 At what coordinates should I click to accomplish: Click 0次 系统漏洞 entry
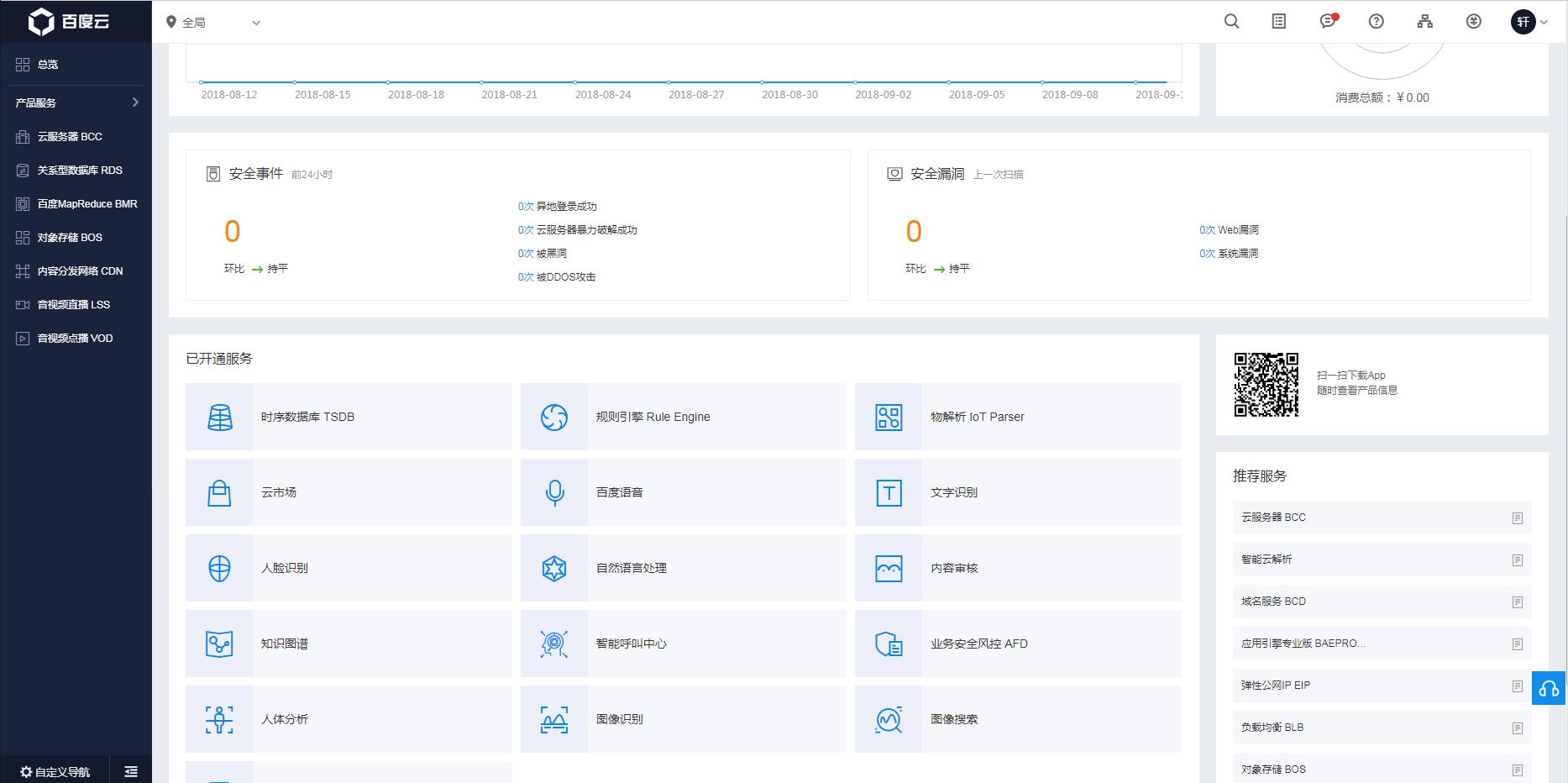tap(1229, 254)
